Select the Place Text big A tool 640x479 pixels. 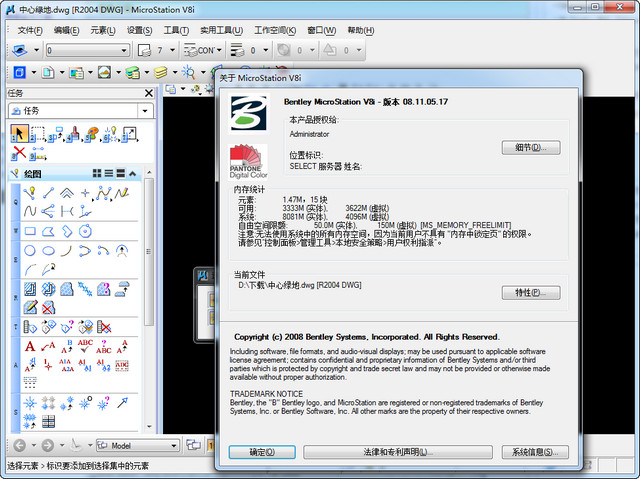tap(30, 346)
